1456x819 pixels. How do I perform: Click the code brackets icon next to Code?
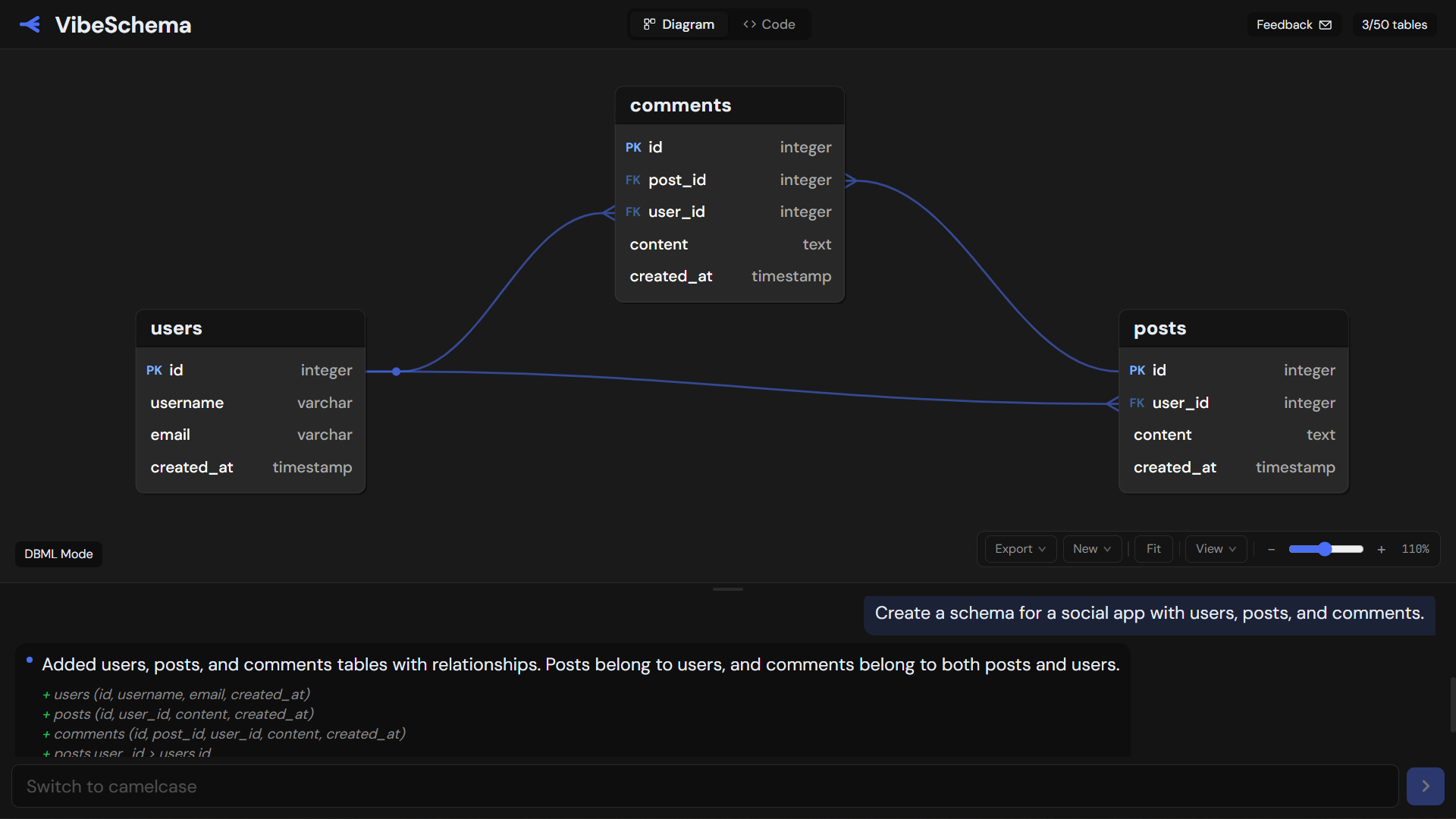coord(749,24)
